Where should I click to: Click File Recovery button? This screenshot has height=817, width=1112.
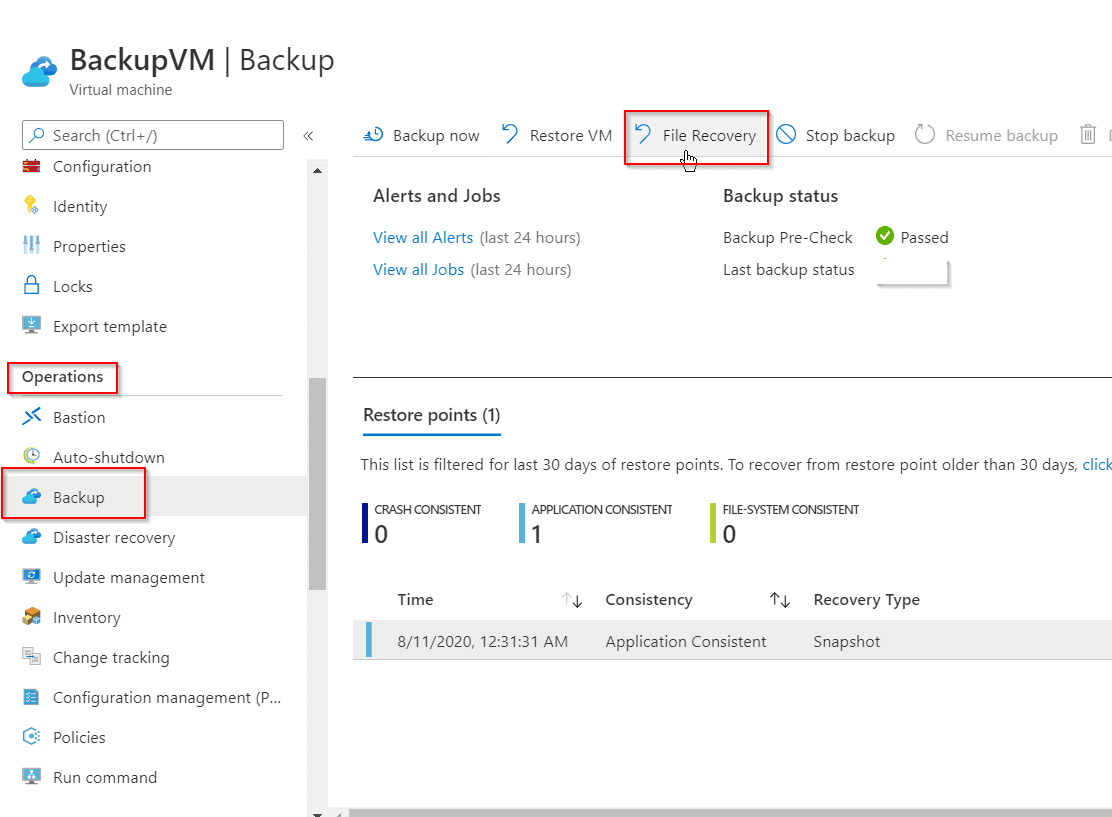tap(697, 136)
